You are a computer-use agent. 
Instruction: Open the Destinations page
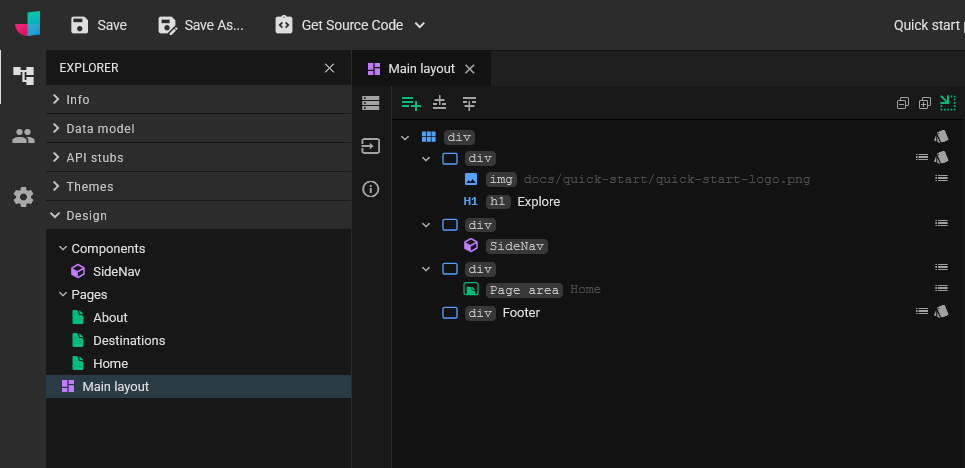coord(129,340)
